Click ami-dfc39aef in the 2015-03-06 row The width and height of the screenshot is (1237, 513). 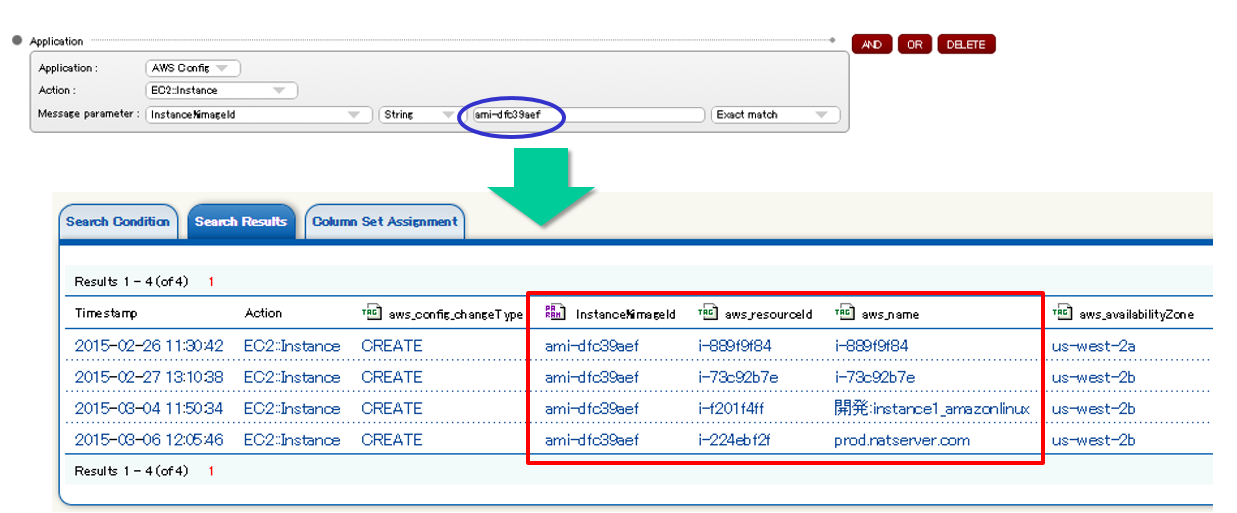[x=592, y=439]
